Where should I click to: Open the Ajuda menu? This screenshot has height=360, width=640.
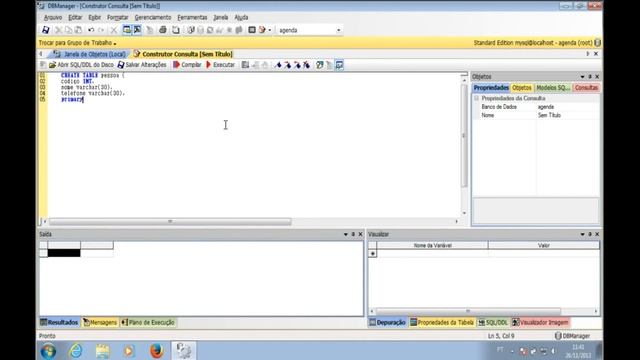[241, 18]
